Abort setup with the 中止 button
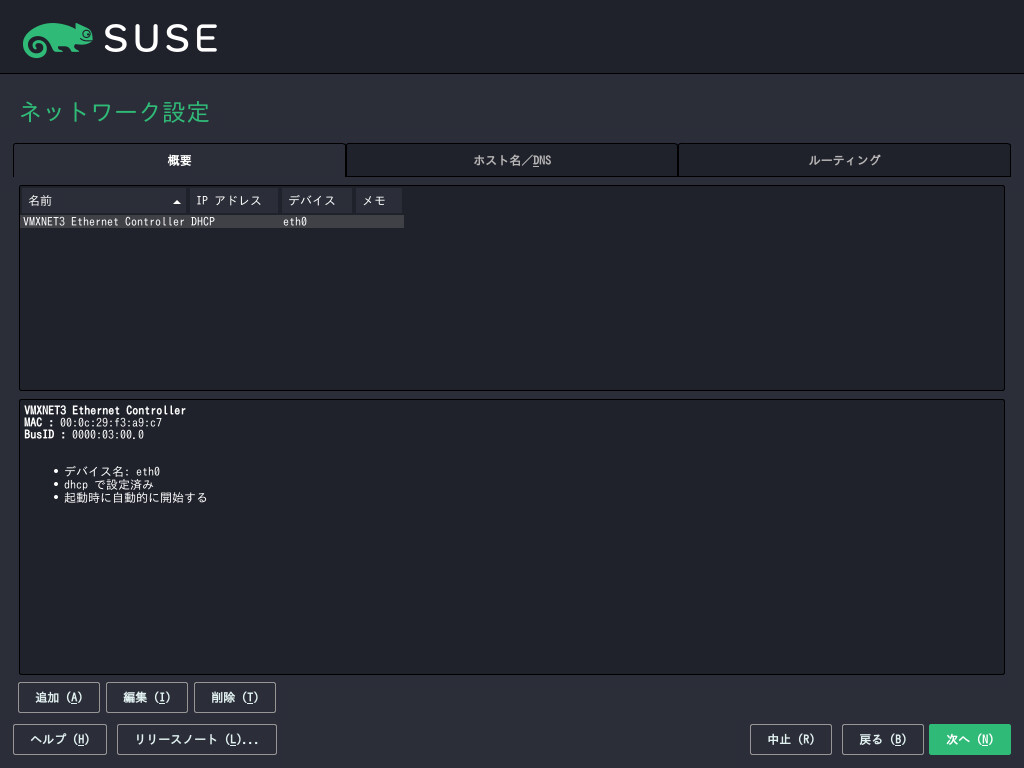 coord(790,739)
